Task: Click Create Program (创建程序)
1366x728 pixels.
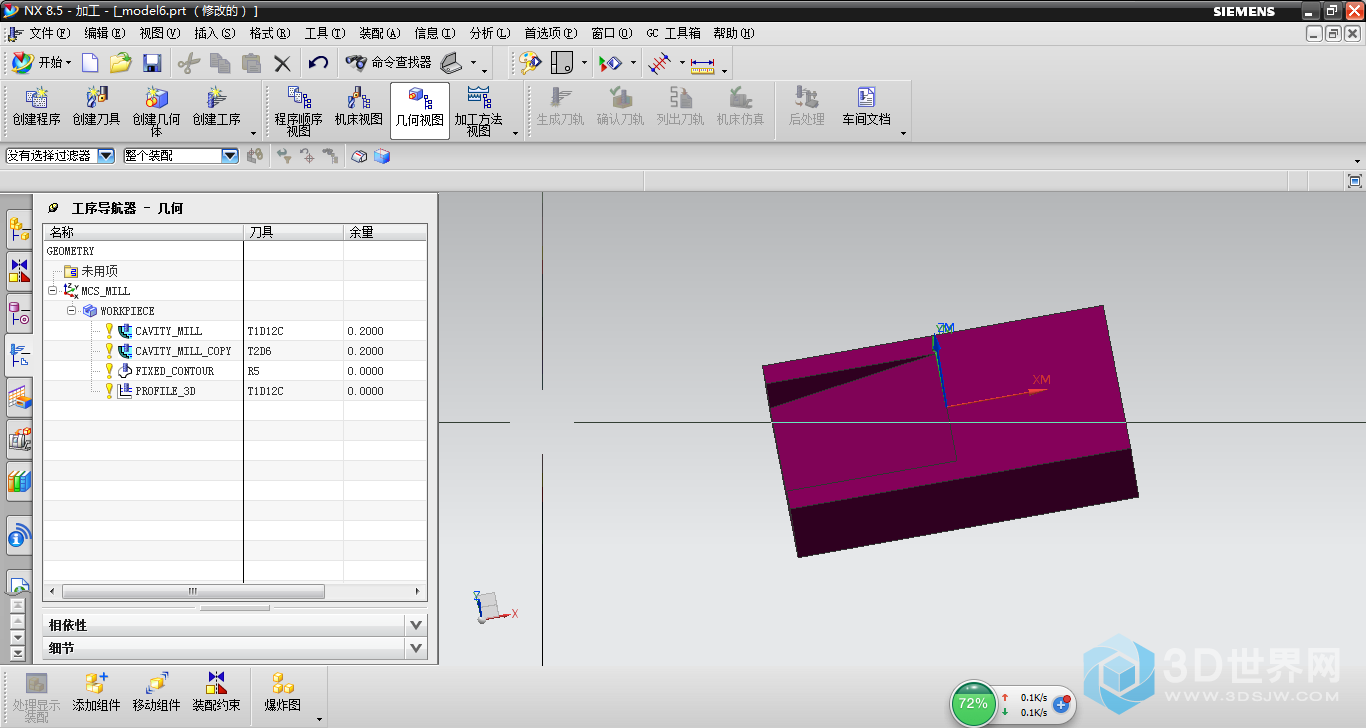Action: (x=37, y=107)
